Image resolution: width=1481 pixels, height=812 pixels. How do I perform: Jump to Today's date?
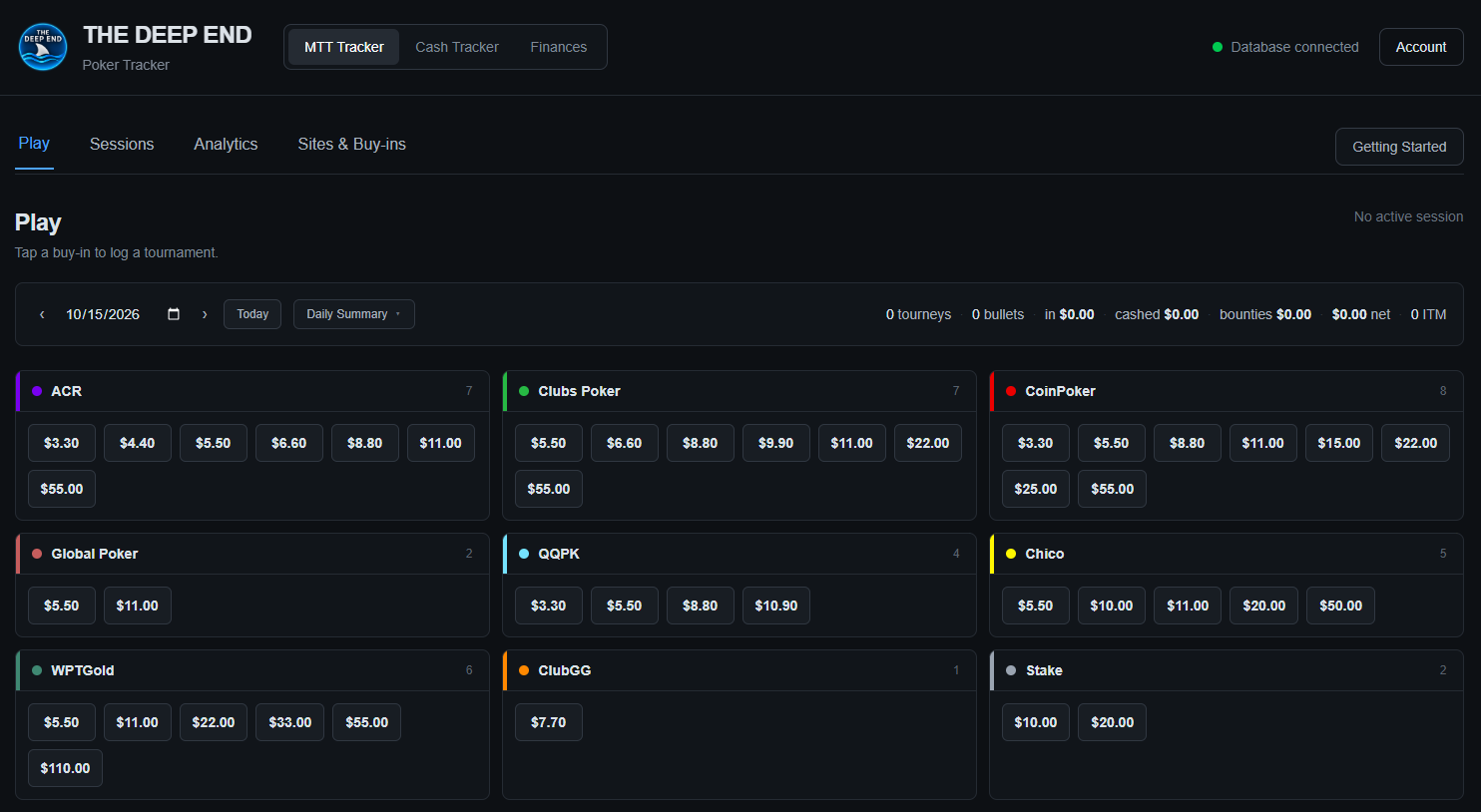click(x=252, y=314)
